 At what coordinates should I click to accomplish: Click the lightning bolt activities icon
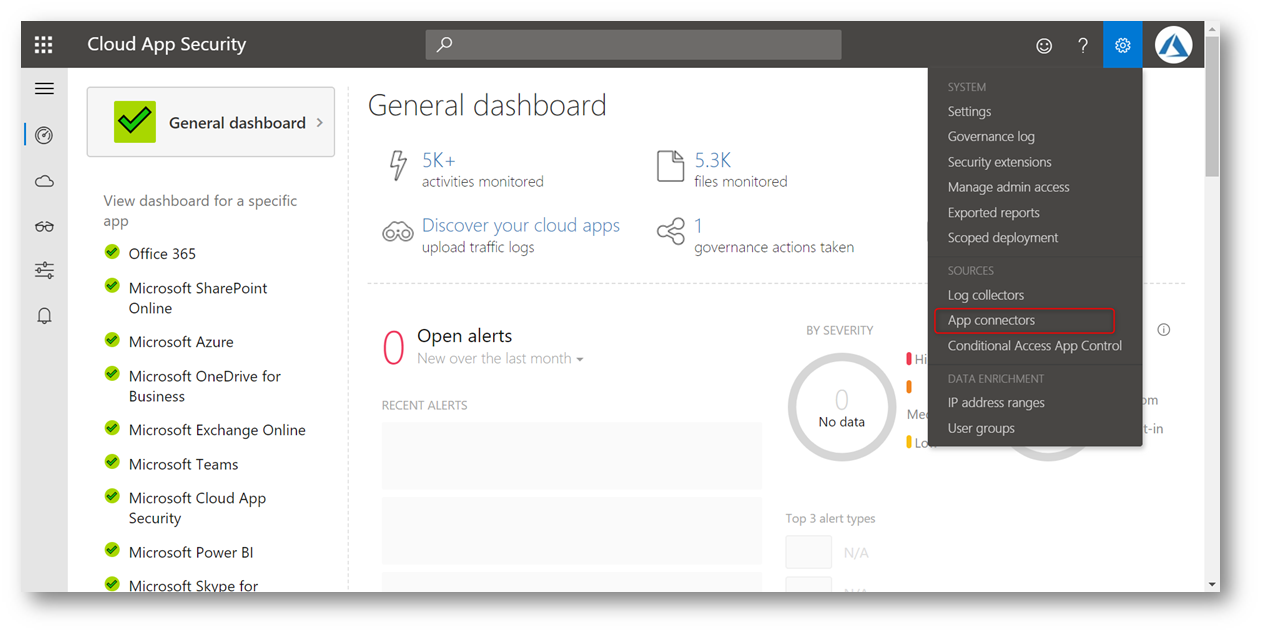[x=398, y=167]
